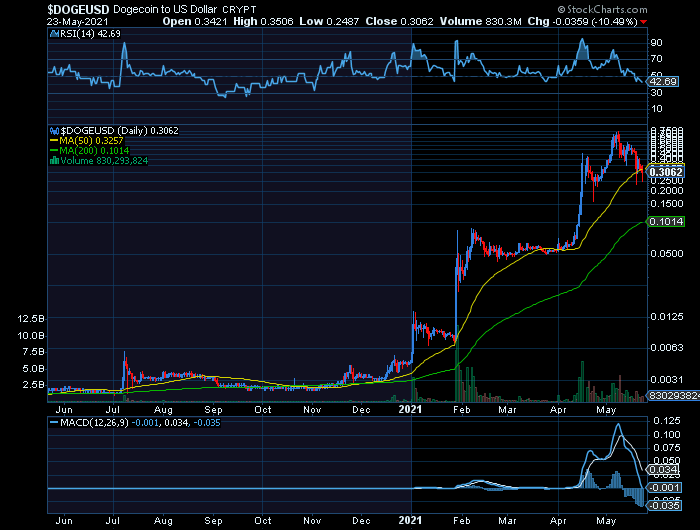Click the $DOGEUSD (Daily) candlestick legend icon

pyautogui.click(x=54, y=131)
